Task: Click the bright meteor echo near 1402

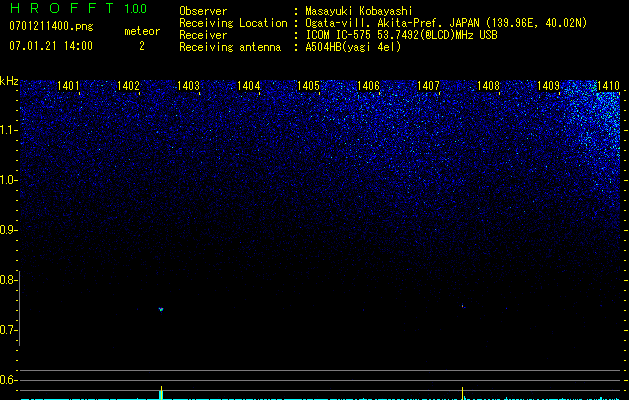Action: point(161,309)
